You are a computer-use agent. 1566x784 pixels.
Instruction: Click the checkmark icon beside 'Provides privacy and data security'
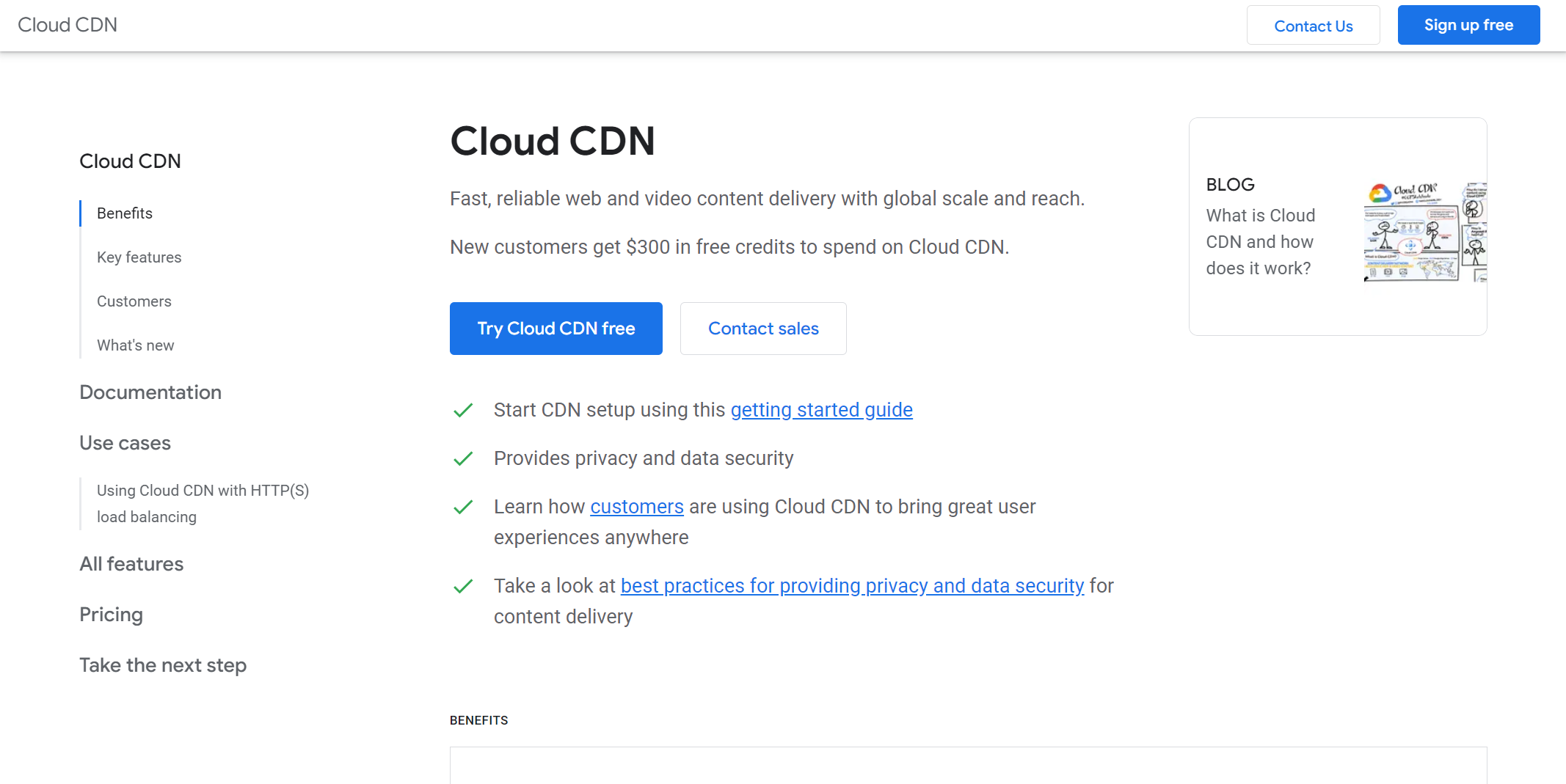(x=463, y=459)
